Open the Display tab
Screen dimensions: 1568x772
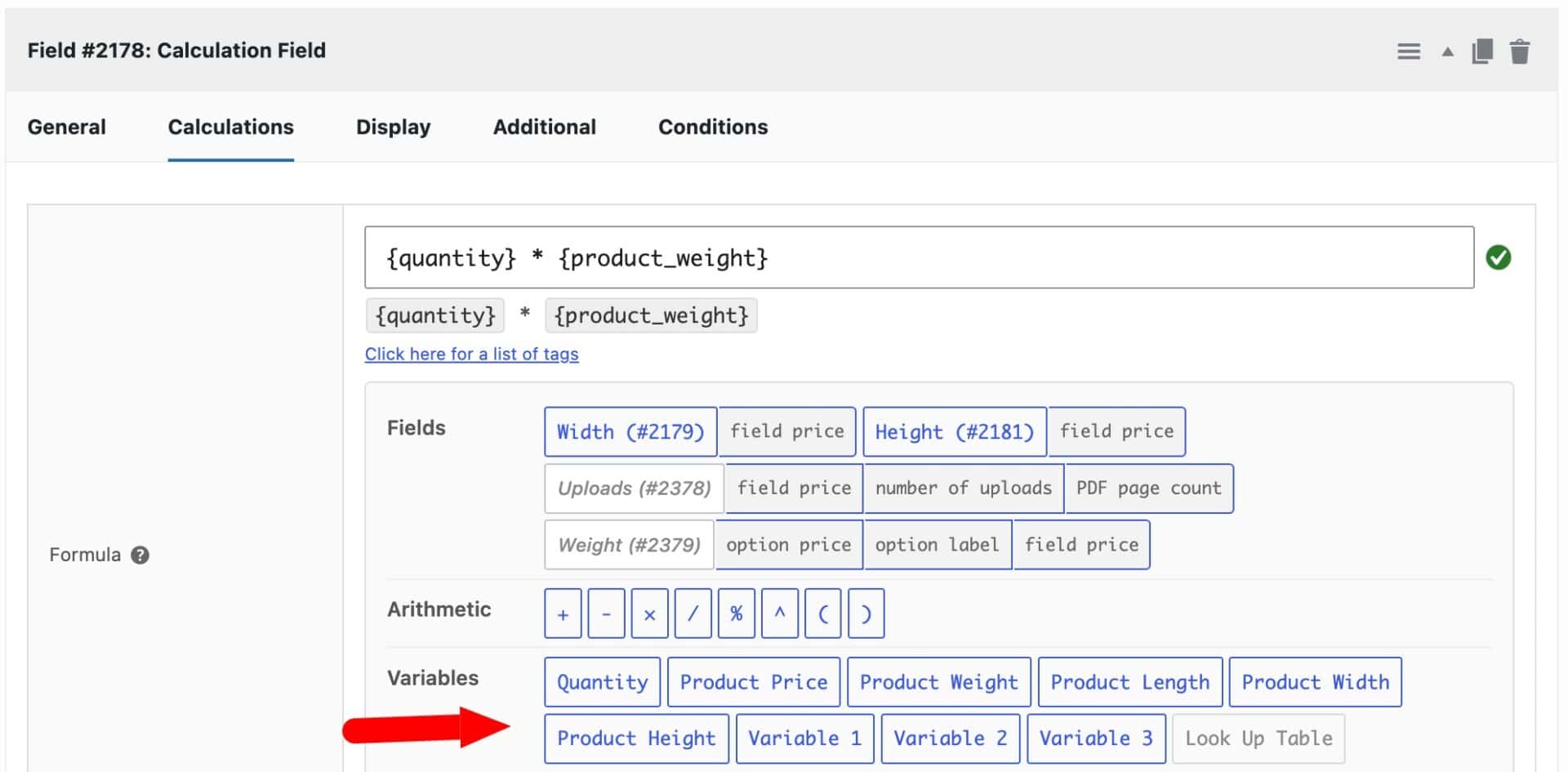click(393, 127)
